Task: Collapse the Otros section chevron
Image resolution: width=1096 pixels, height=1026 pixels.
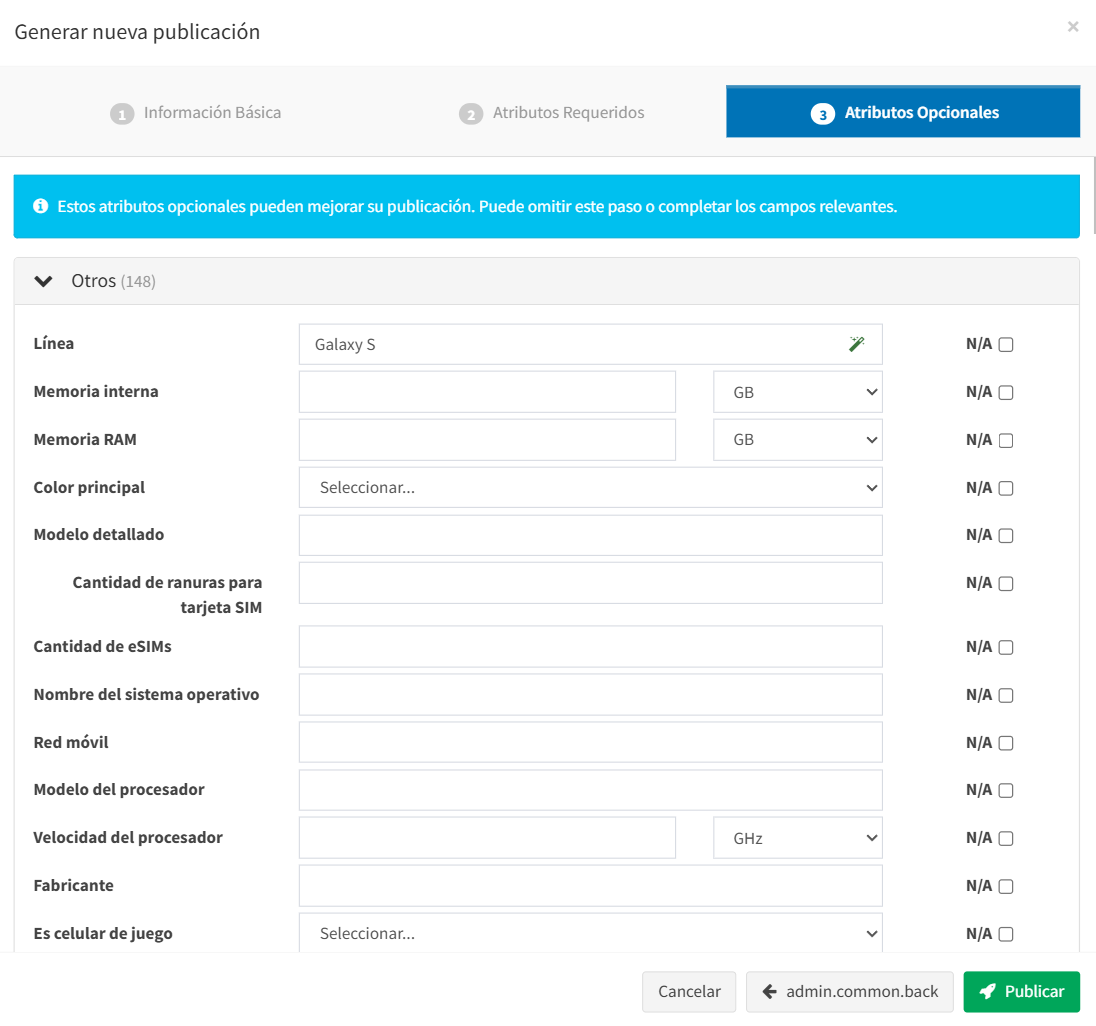Action: [43, 282]
